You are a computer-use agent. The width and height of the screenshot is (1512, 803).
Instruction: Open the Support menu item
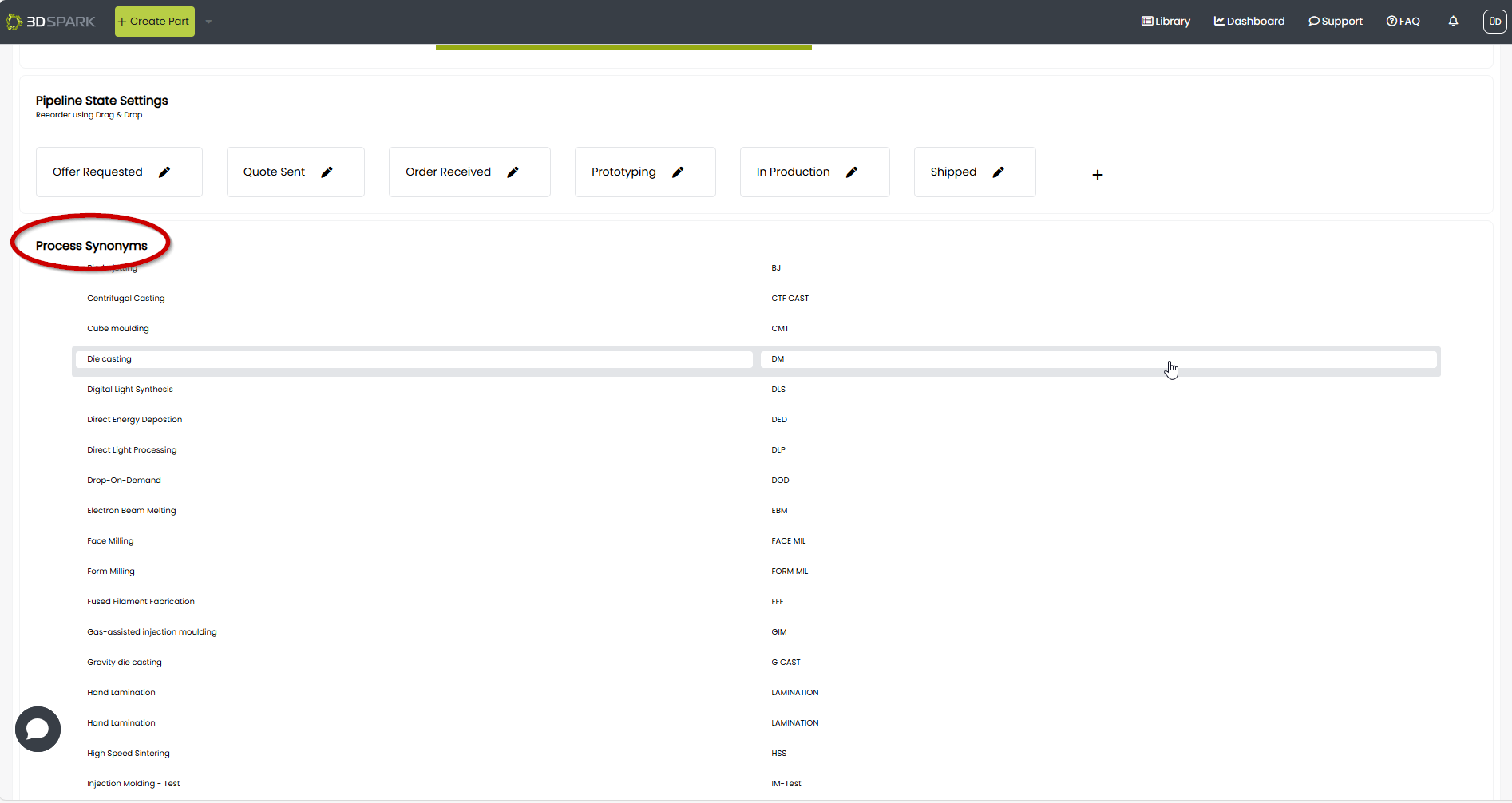(x=1336, y=22)
